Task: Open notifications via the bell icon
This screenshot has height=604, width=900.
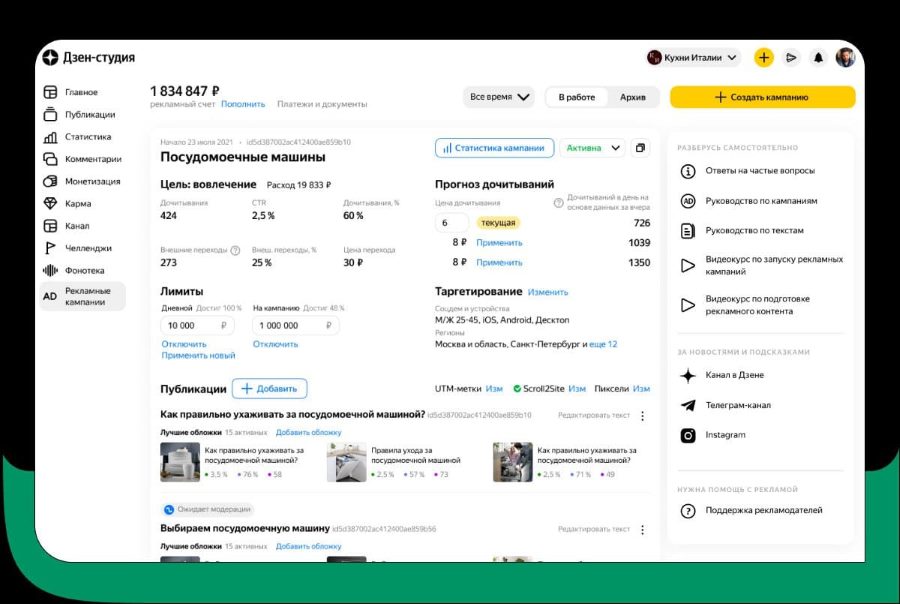Action: tap(820, 58)
